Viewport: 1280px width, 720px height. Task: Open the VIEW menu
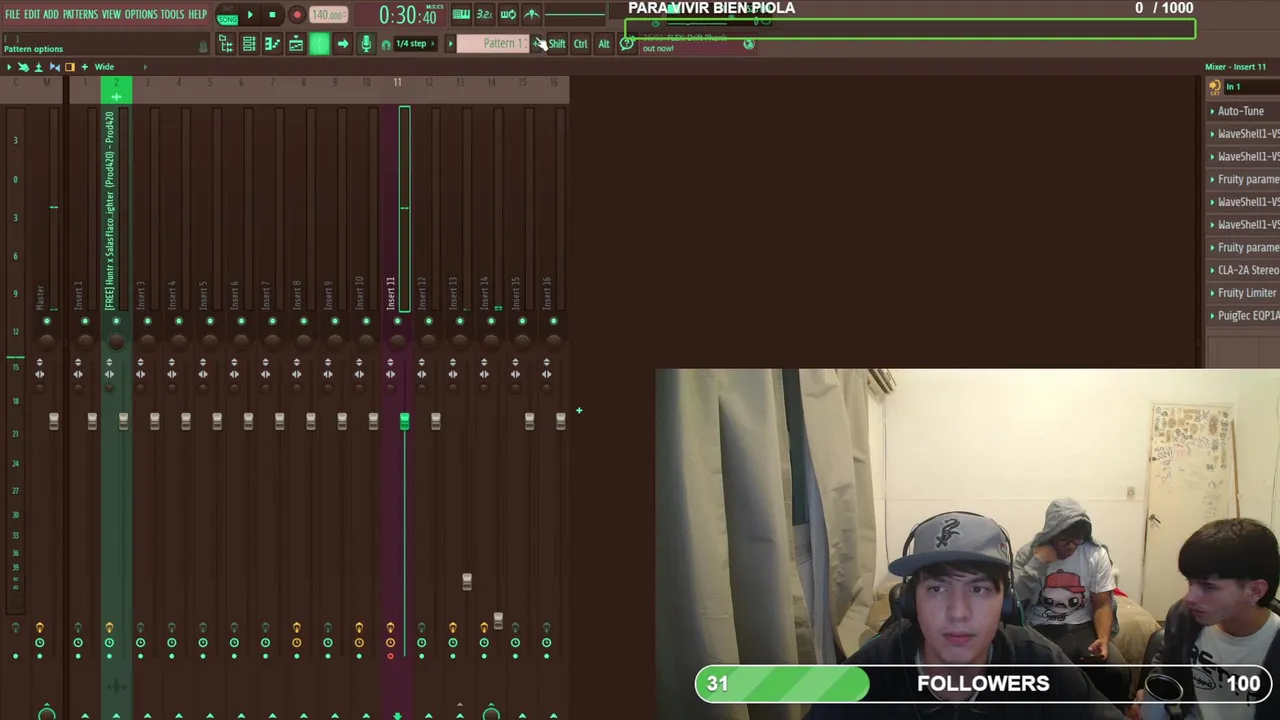point(111,15)
